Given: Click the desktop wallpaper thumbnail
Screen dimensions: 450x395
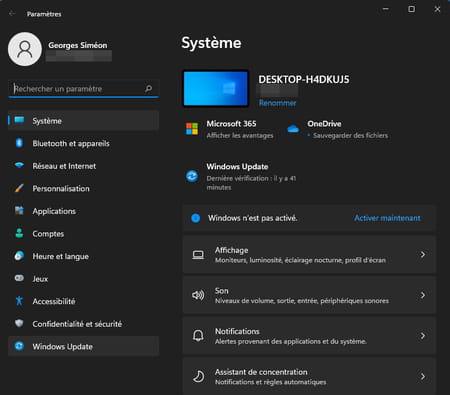Looking at the screenshot, I should (x=216, y=89).
